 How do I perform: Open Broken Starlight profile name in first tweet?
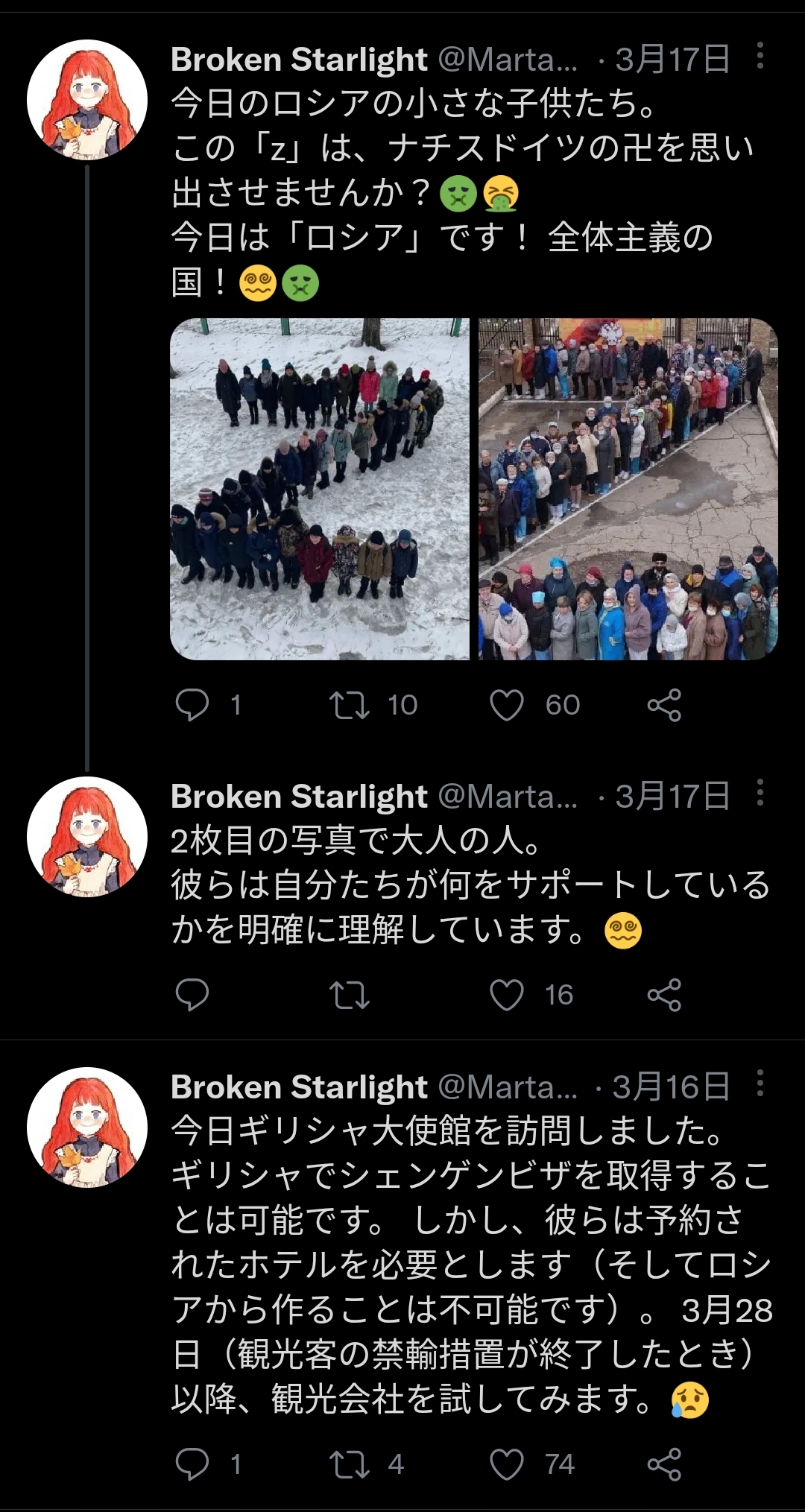click(x=299, y=60)
